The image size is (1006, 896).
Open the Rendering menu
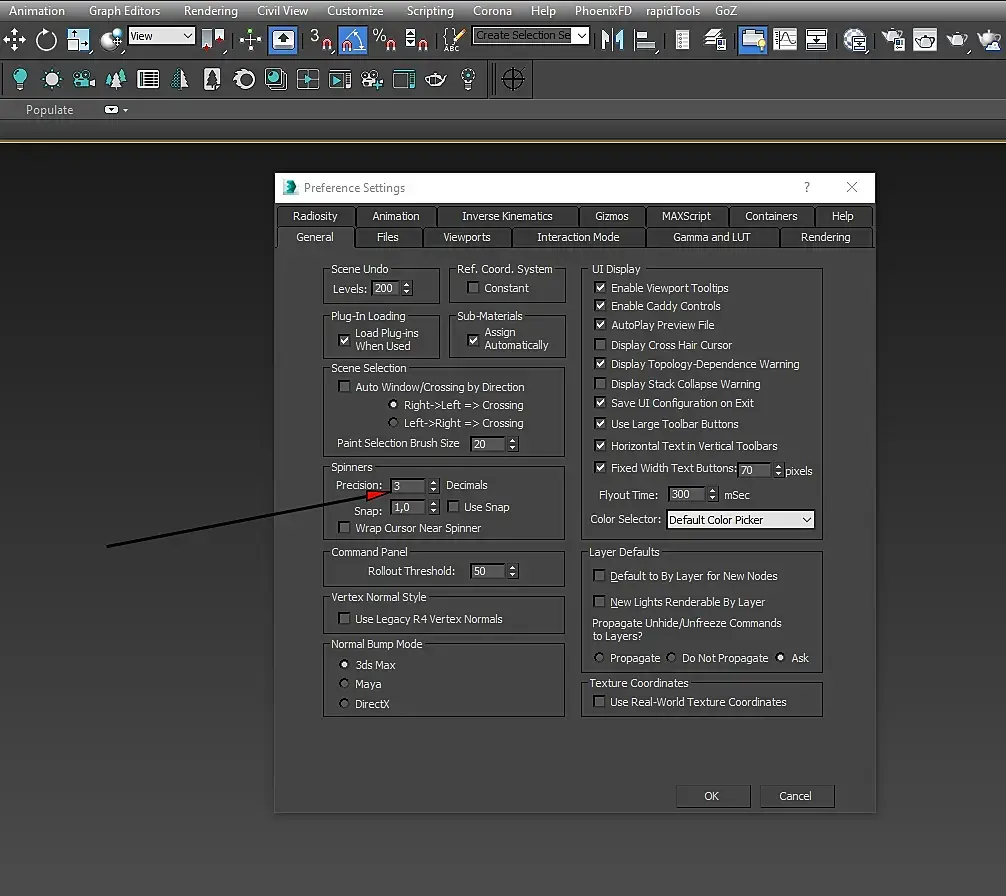(210, 11)
